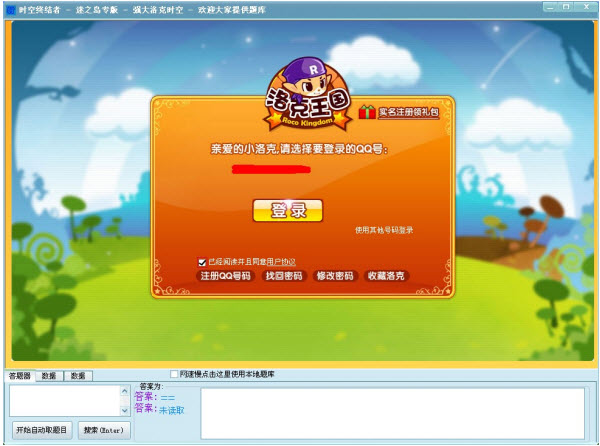Close the 时空终结者 window

coord(586,7)
